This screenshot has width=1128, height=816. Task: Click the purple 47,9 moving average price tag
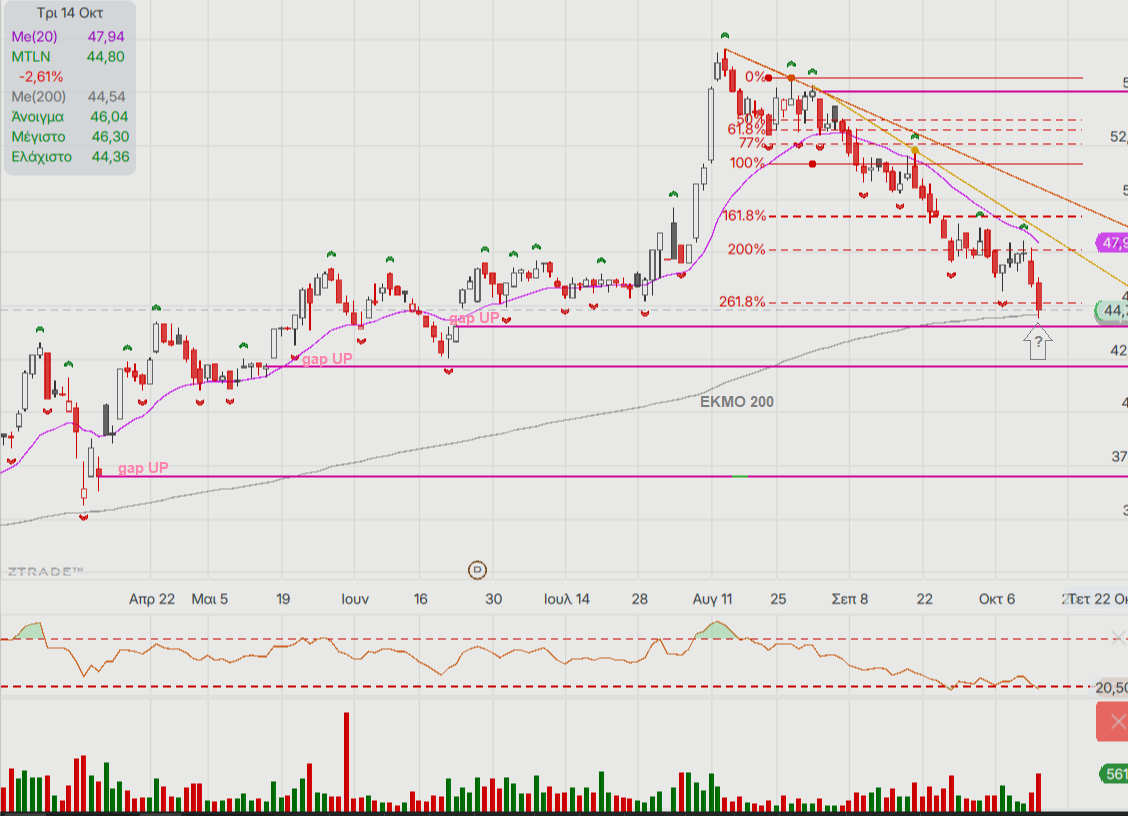point(1112,243)
